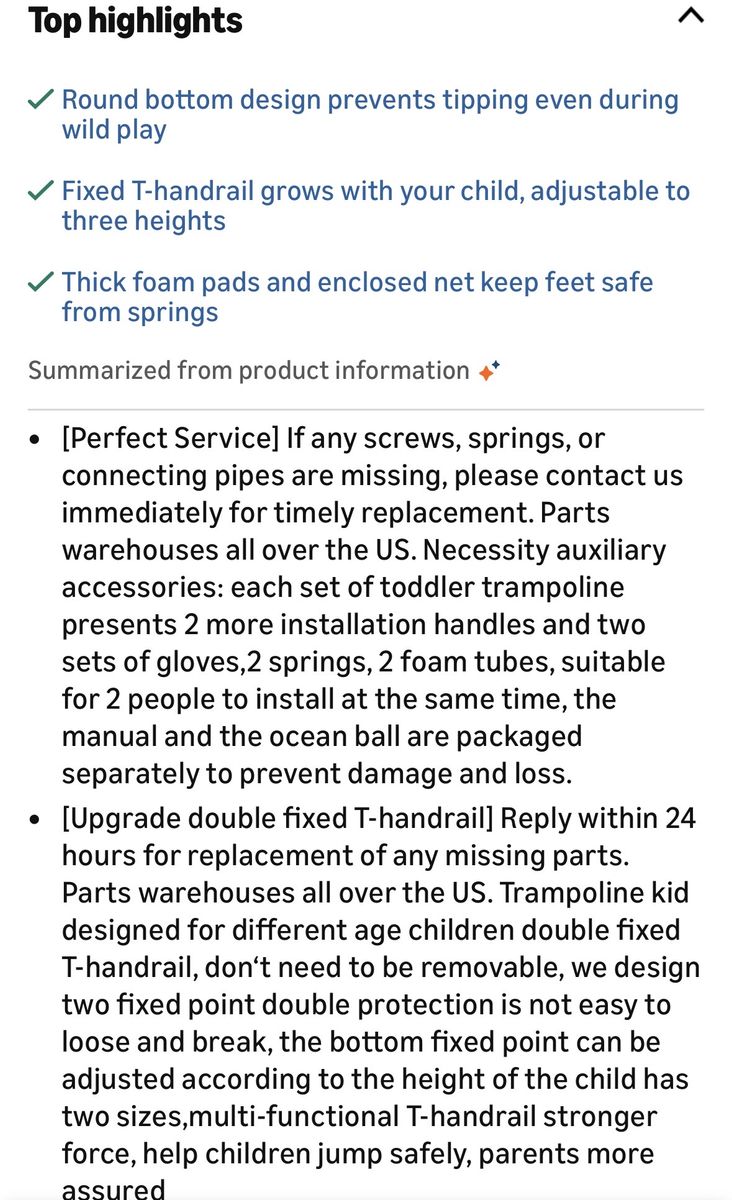Open 'Thick foam pads and enclosed net' highlight
This screenshot has height=1200, width=732.
357,296
